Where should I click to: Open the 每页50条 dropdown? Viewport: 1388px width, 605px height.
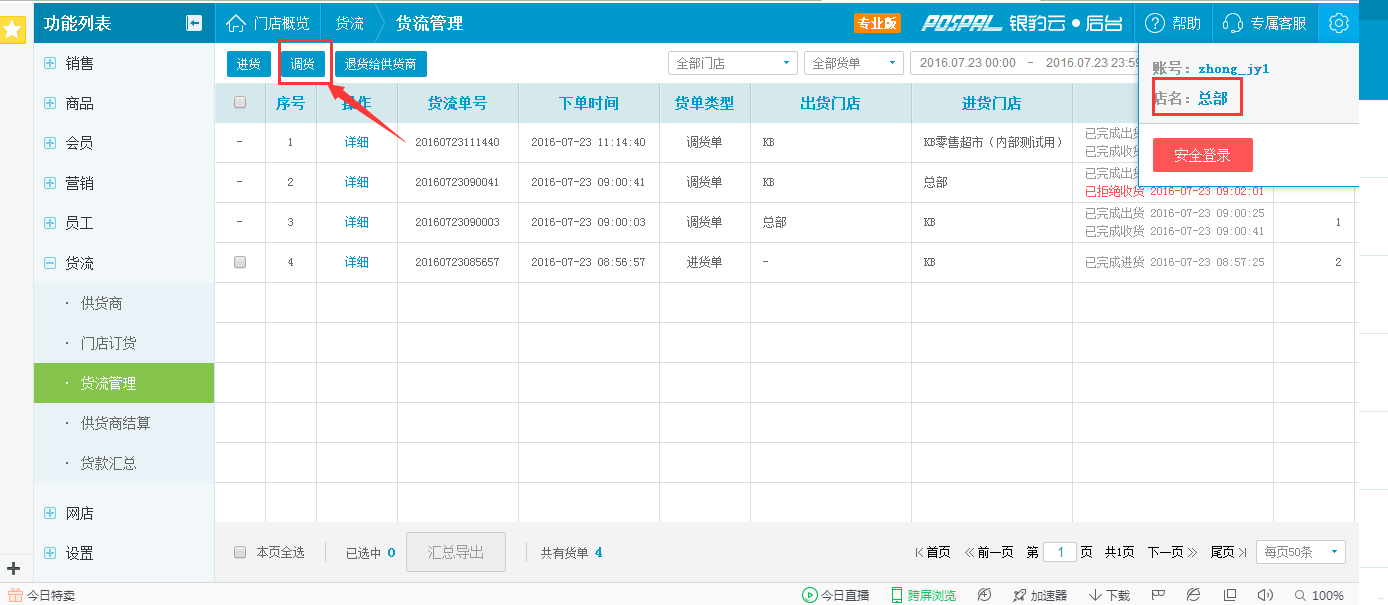click(1300, 552)
